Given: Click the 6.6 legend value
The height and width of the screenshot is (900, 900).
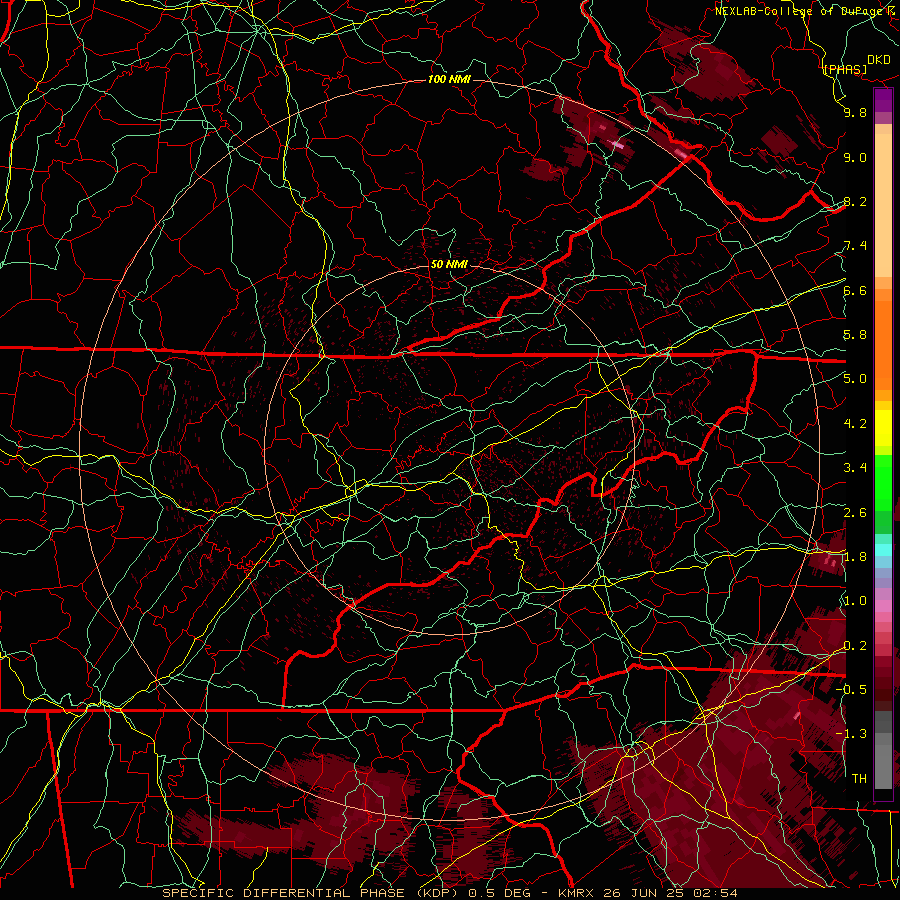Looking at the screenshot, I should point(855,290).
